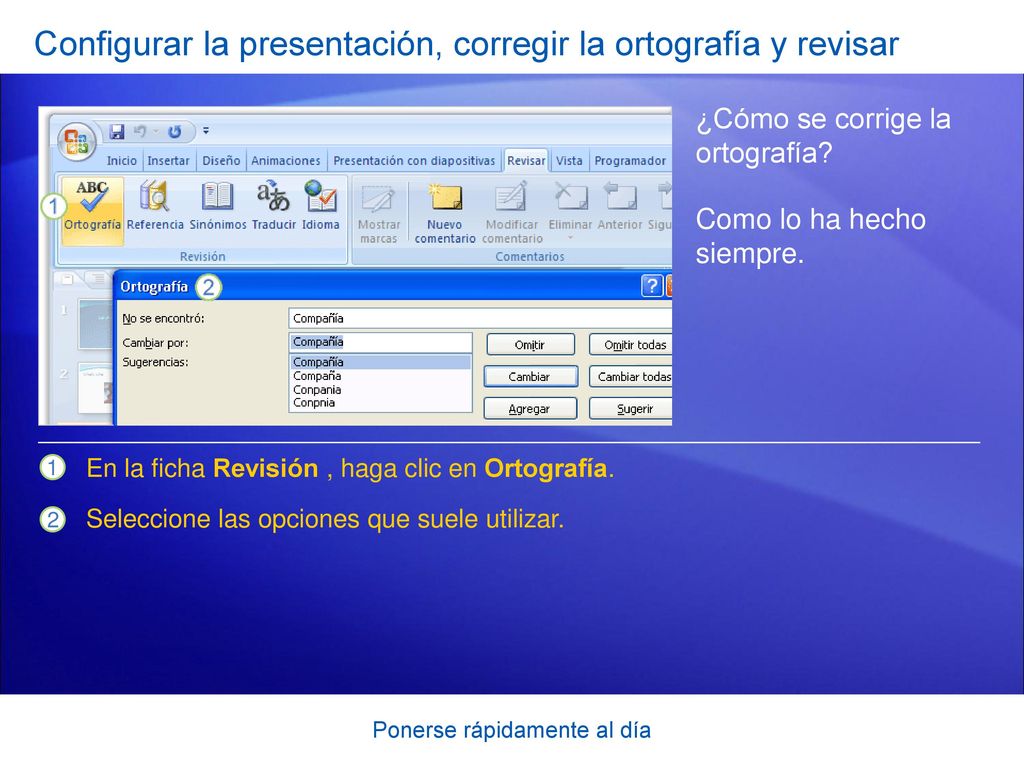The height and width of the screenshot is (768, 1024).
Task: Toggle the Mostrar marcas icon
Action: point(379,198)
